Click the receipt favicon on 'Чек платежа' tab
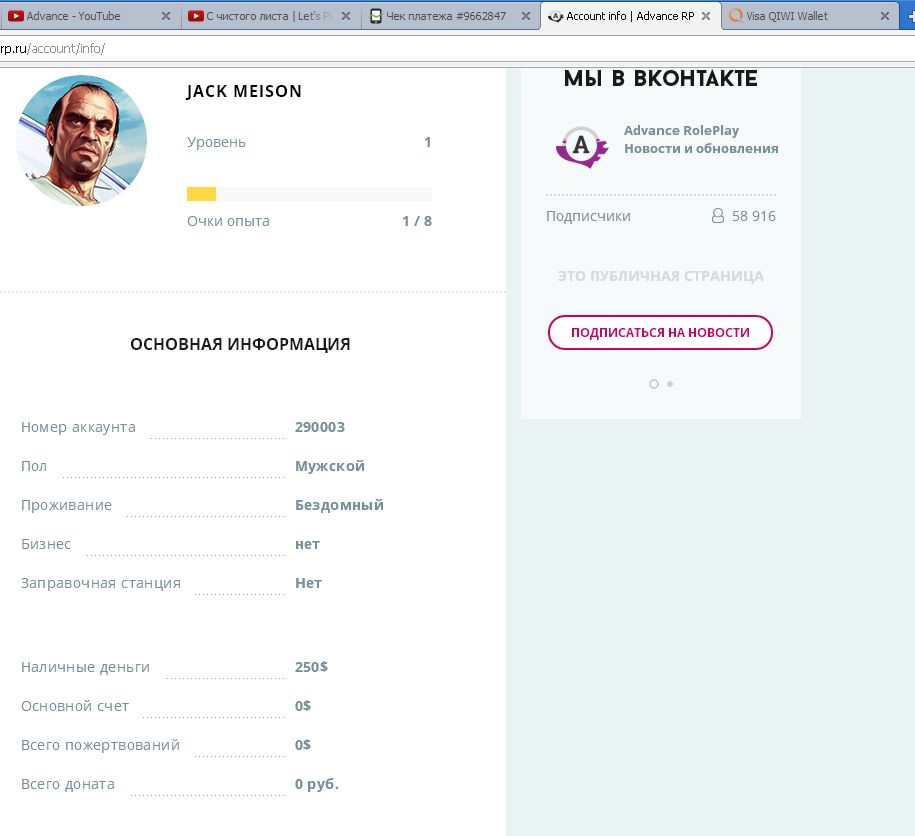The width and height of the screenshot is (915, 836). tap(376, 16)
